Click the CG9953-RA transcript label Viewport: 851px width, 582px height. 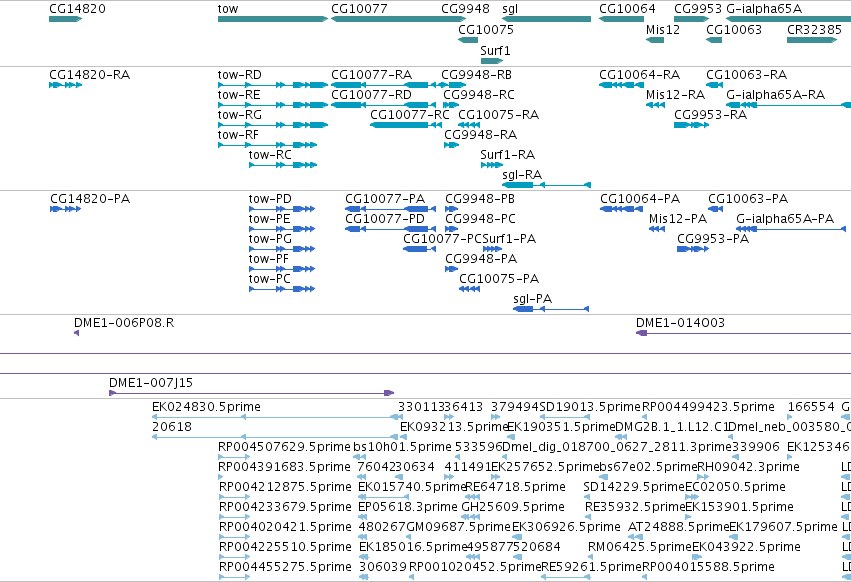[x=710, y=115]
